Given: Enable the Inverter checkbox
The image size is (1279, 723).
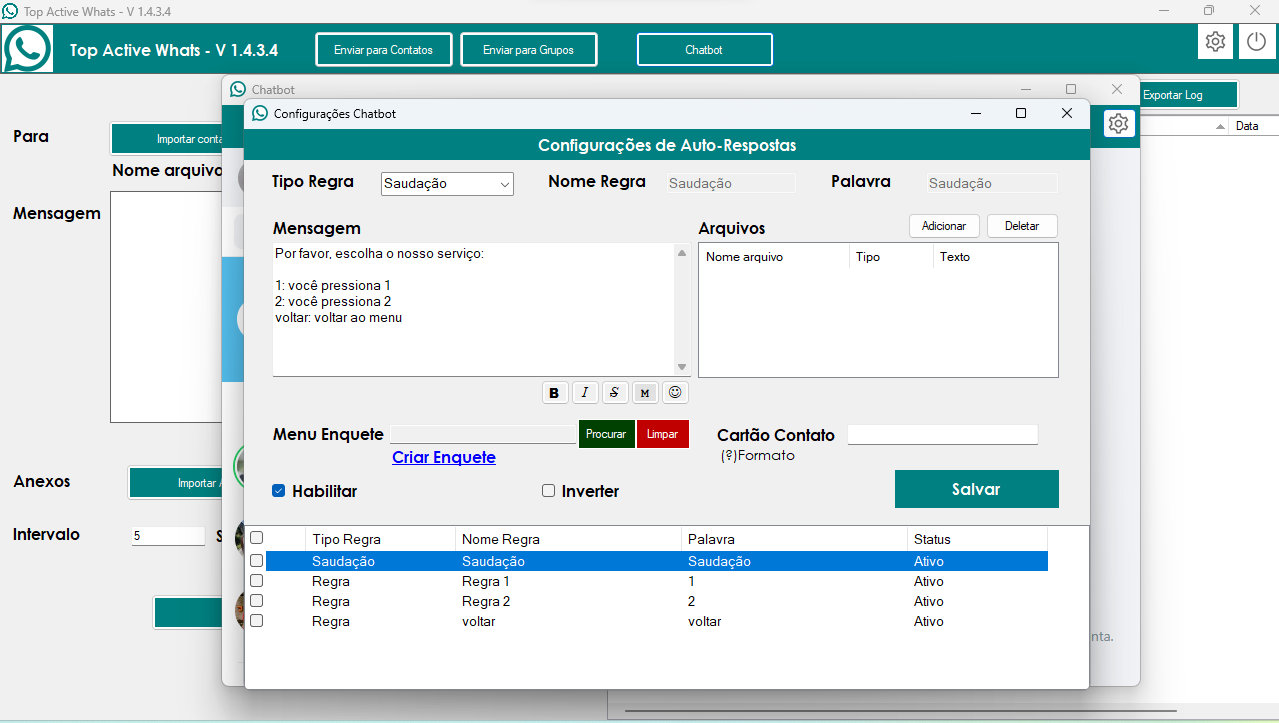Looking at the screenshot, I should (x=548, y=491).
